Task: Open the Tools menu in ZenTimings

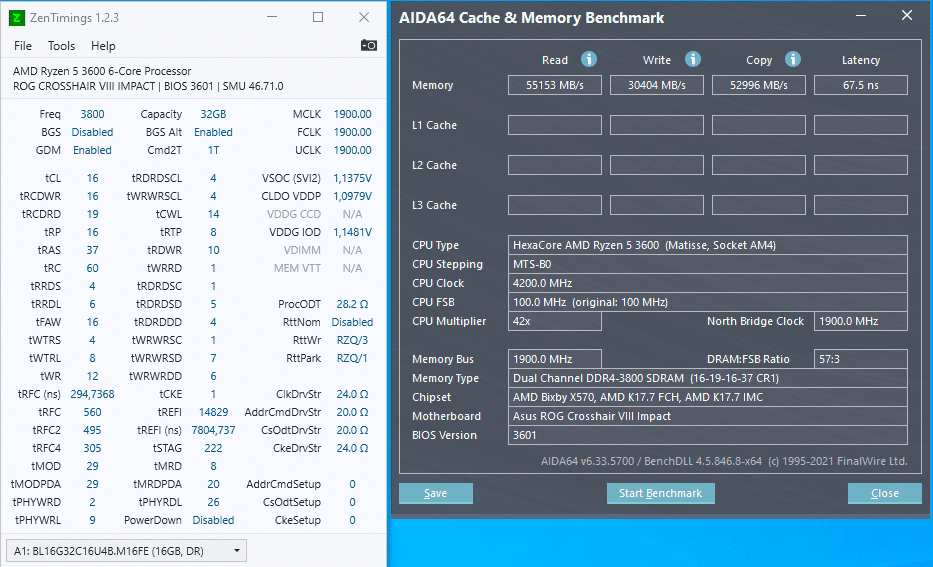Action: pyautogui.click(x=61, y=46)
